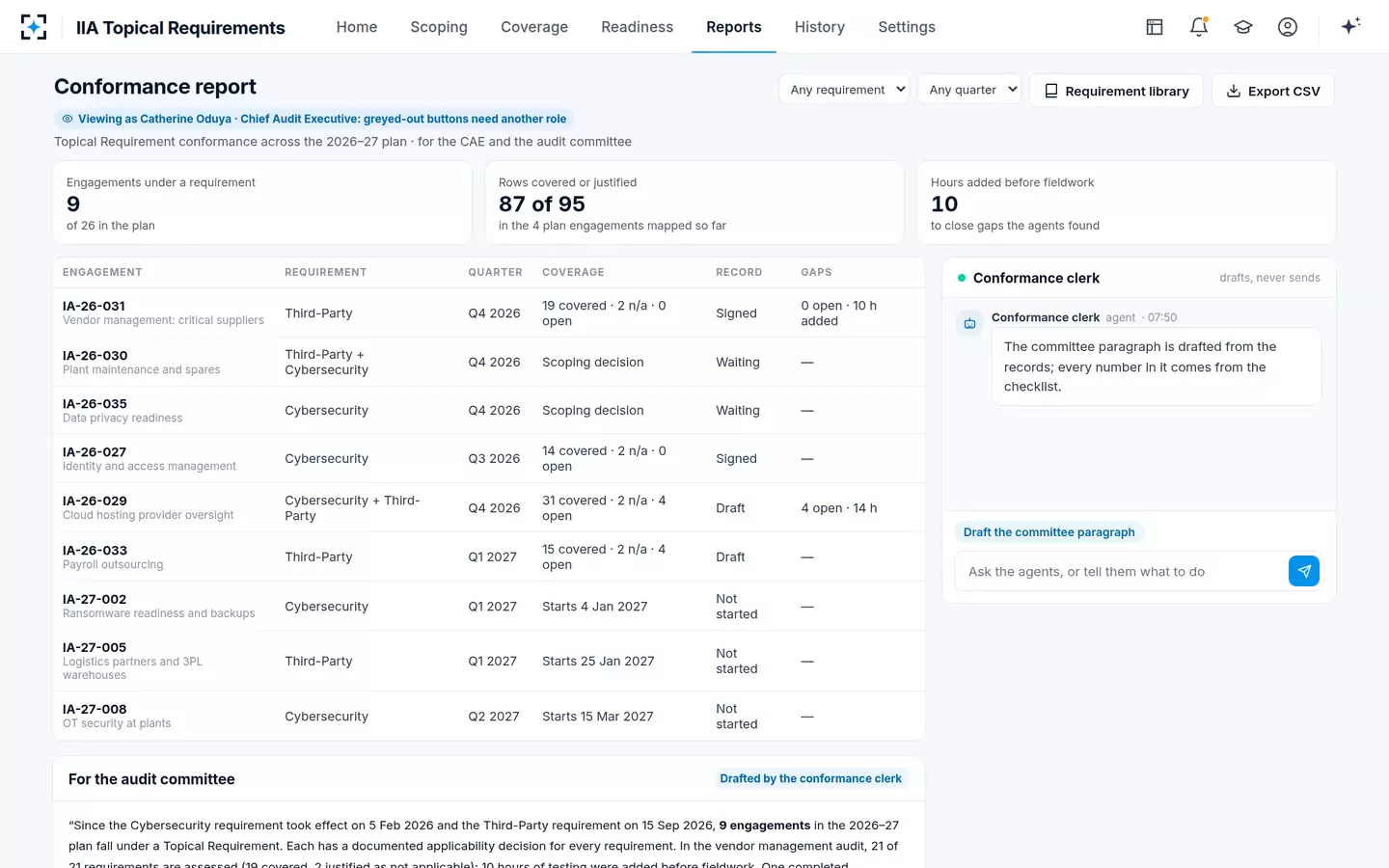Open the Readiness tab
The height and width of the screenshot is (868, 1389).
pyautogui.click(x=638, y=27)
